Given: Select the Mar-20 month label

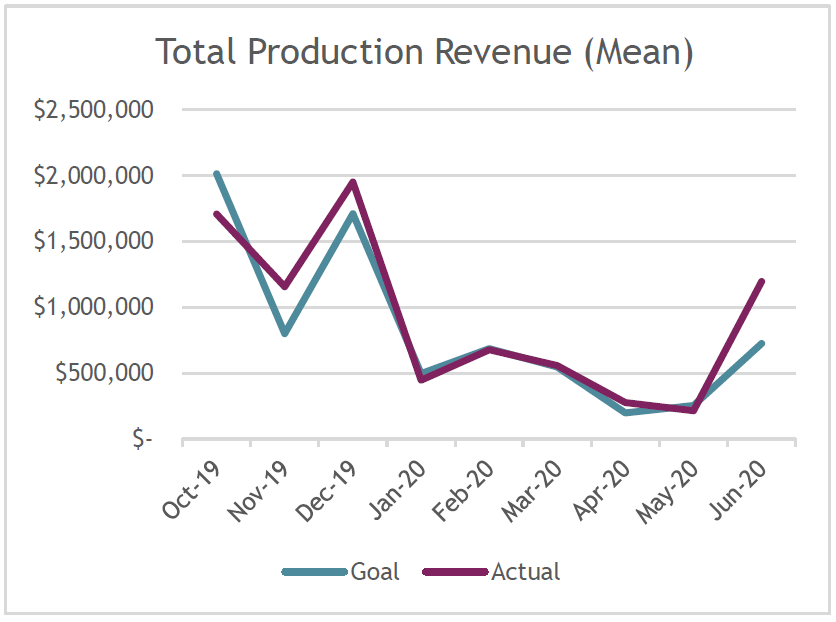Looking at the screenshot, I should 532,491.
